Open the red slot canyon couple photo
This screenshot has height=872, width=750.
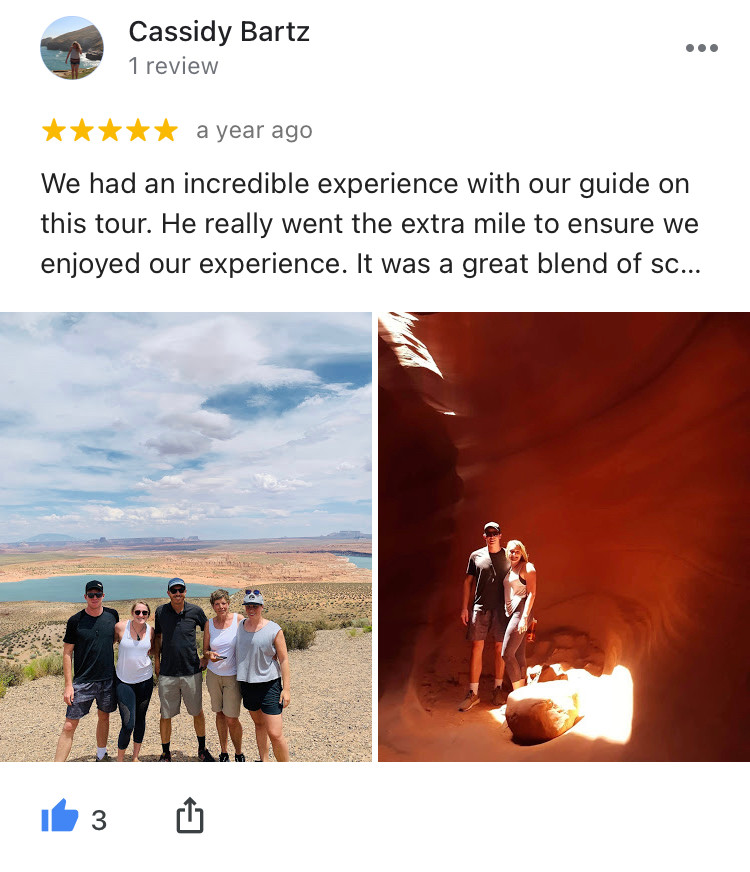564,537
